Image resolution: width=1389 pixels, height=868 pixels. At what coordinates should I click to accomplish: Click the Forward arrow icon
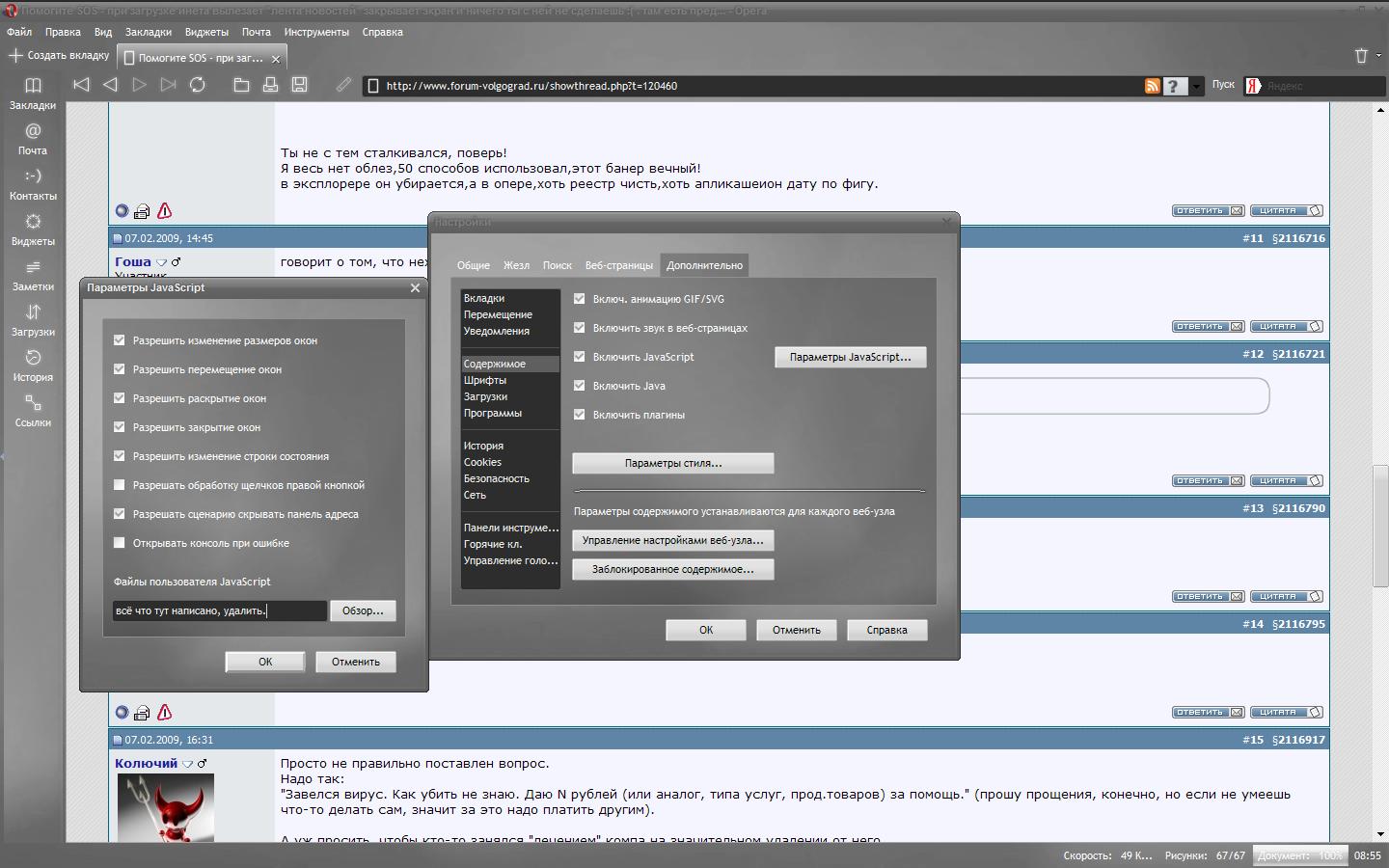(x=140, y=85)
